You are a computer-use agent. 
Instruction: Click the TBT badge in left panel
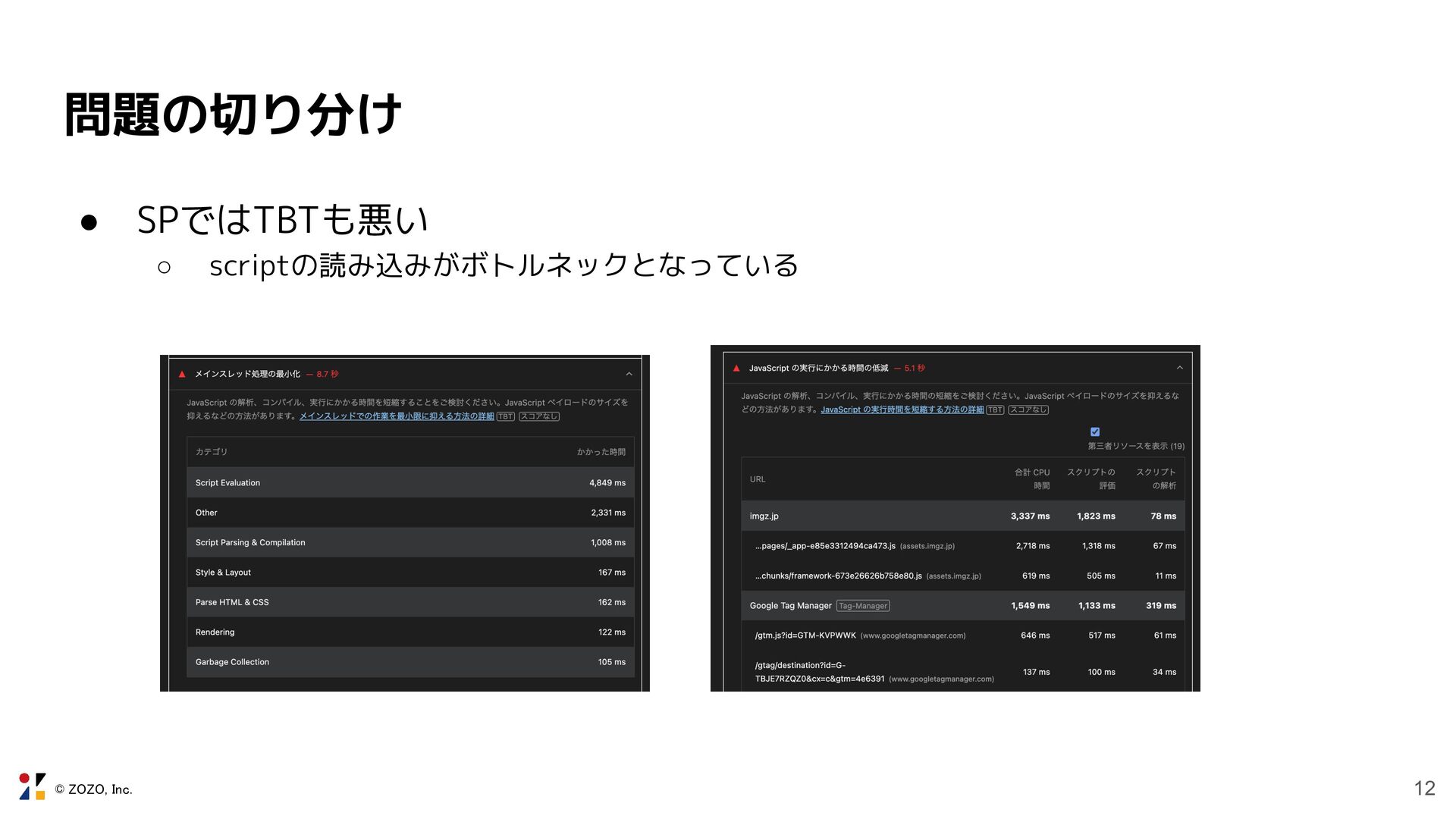[505, 416]
